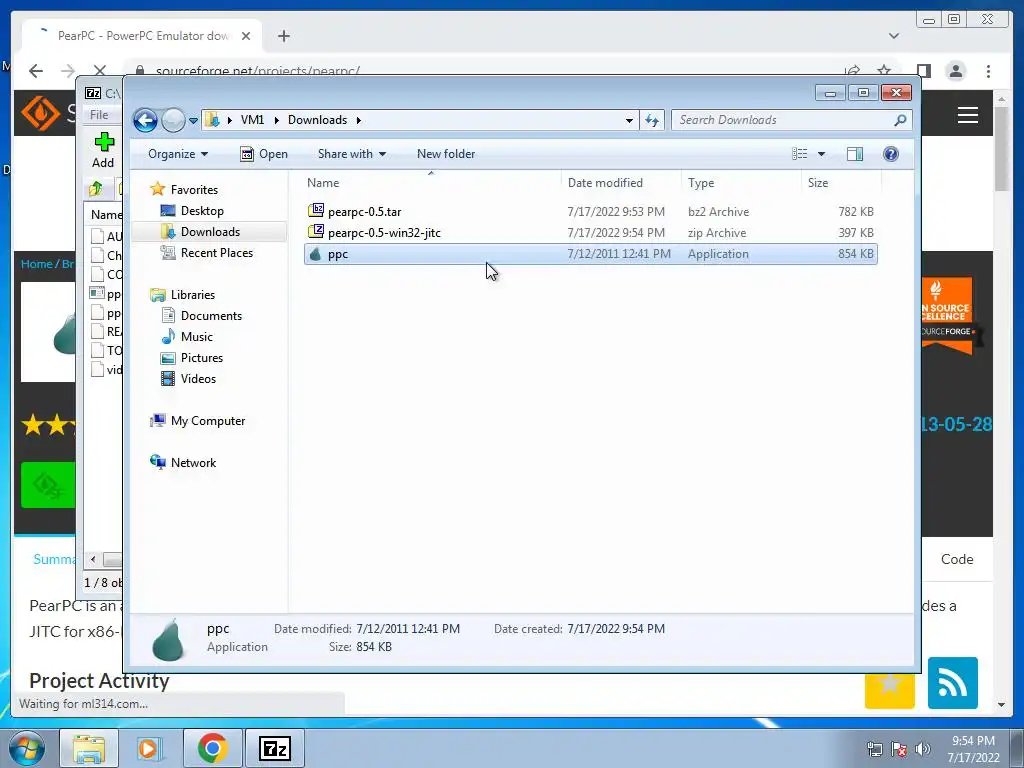Viewport: 1024px width, 768px height.
Task: Stop page loading in Chrome
Action: tap(100, 71)
